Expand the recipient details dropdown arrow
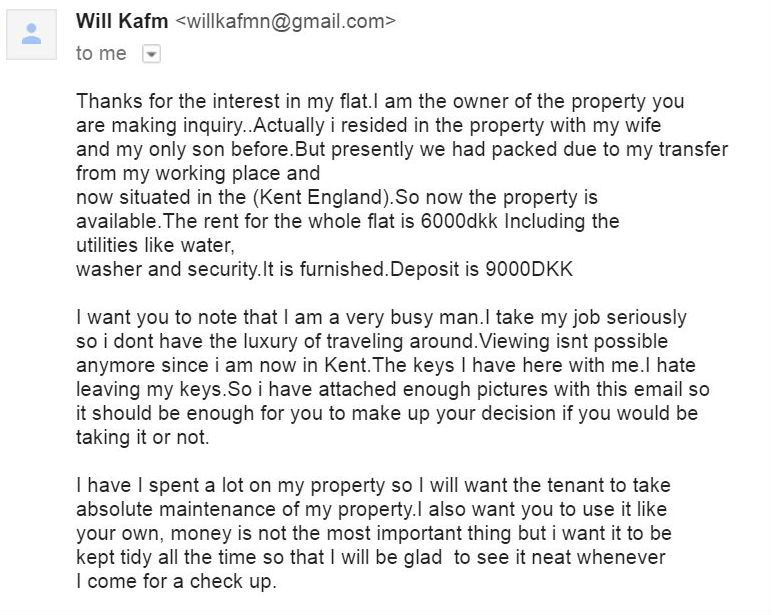Image resolution: width=772 pixels, height=615 pixels. tap(151, 54)
